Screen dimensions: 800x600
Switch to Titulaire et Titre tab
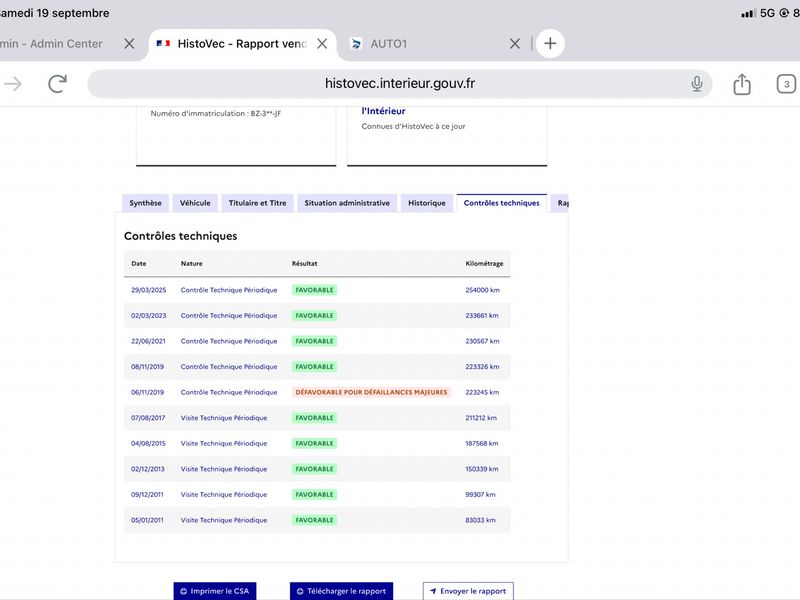257,203
